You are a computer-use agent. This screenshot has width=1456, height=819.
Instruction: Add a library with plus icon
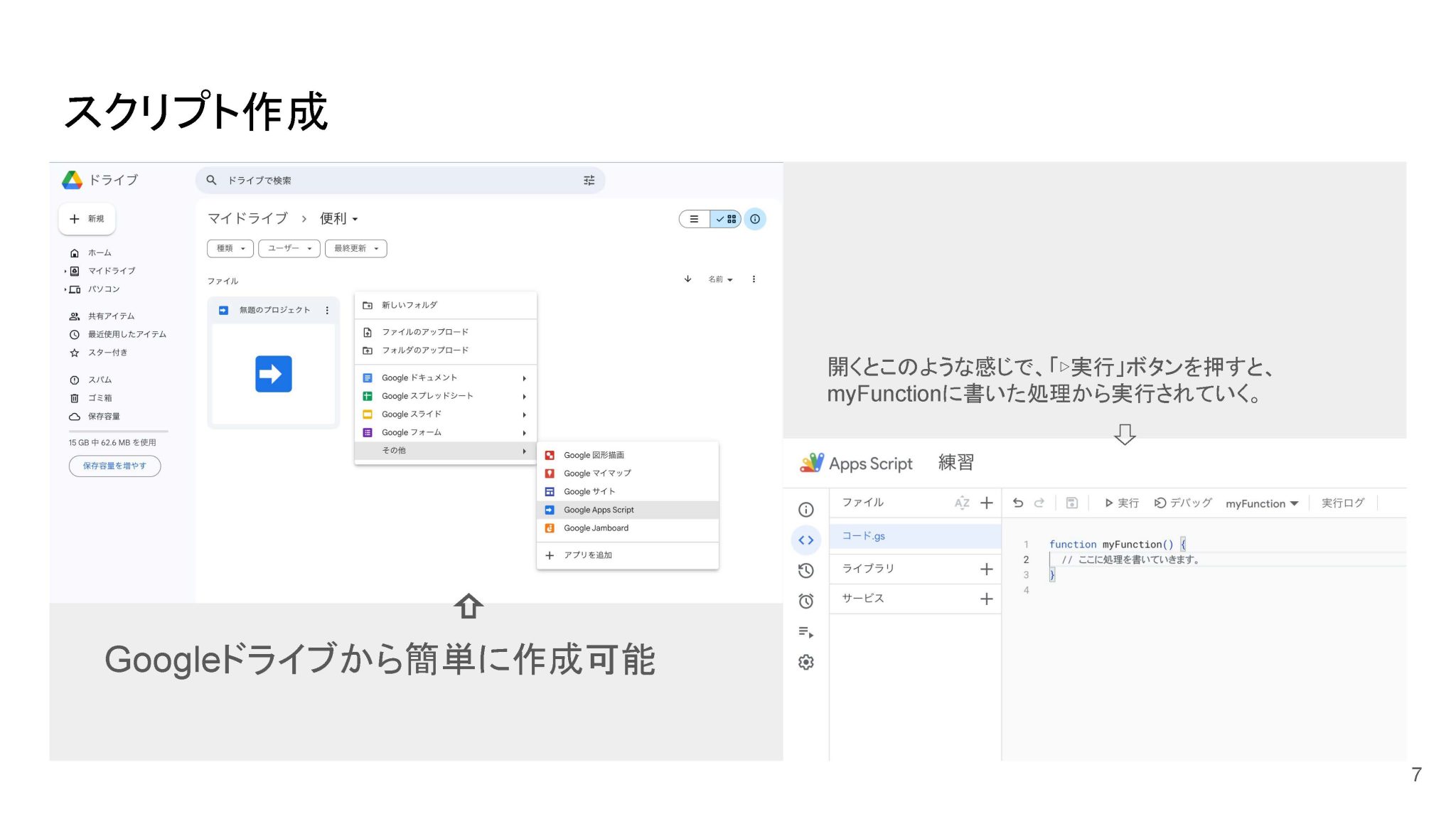[x=986, y=569]
